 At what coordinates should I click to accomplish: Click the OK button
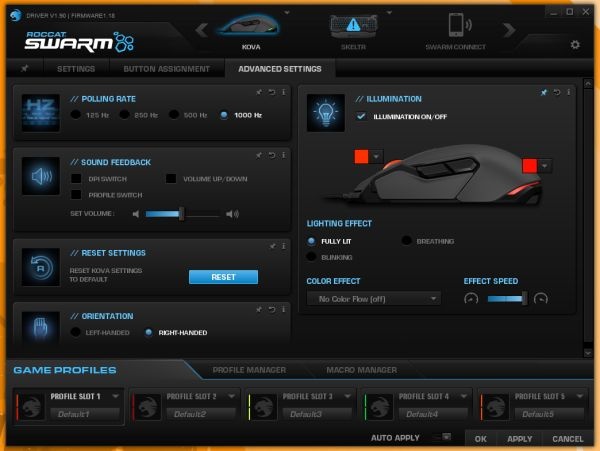tap(481, 439)
